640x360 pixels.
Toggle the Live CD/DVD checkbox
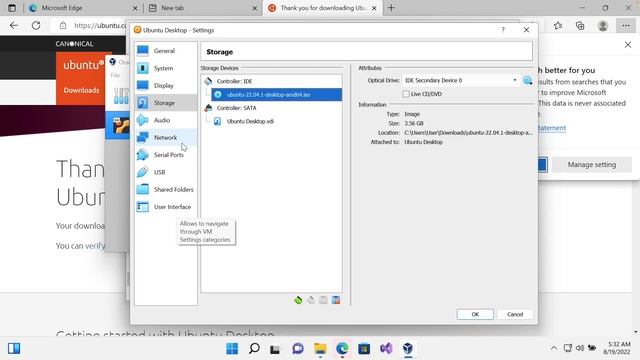pos(406,94)
